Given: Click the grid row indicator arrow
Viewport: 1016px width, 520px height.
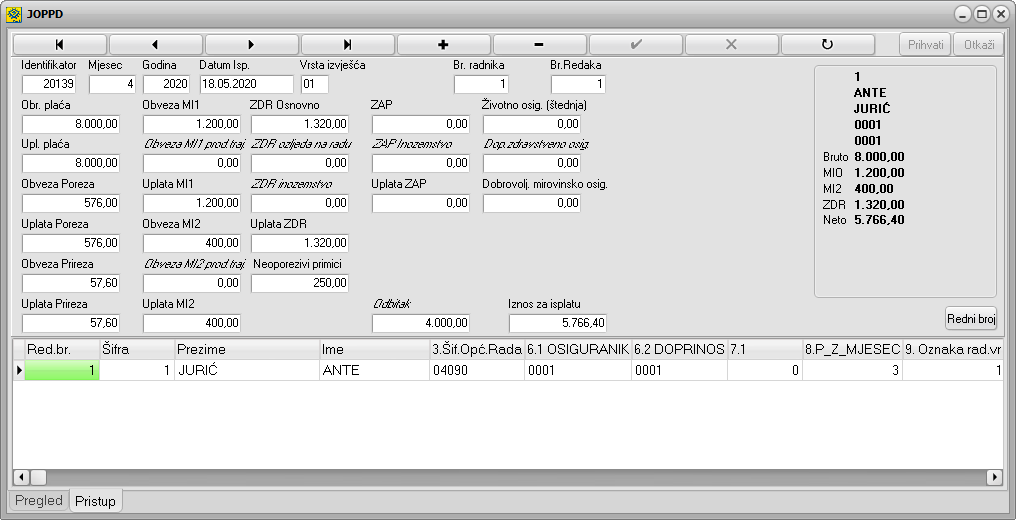Looking at the screenshot, I should click(19, 370).
